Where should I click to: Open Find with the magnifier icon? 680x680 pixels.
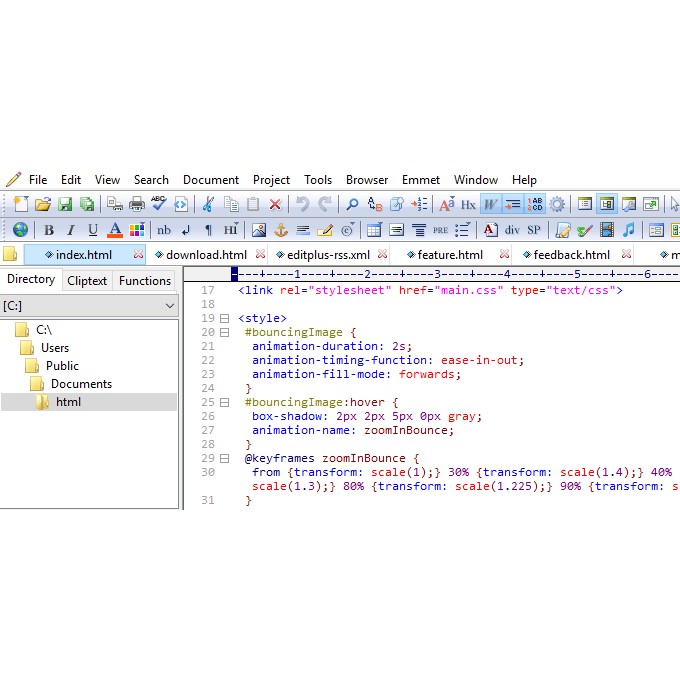click(x=352, y=204)
